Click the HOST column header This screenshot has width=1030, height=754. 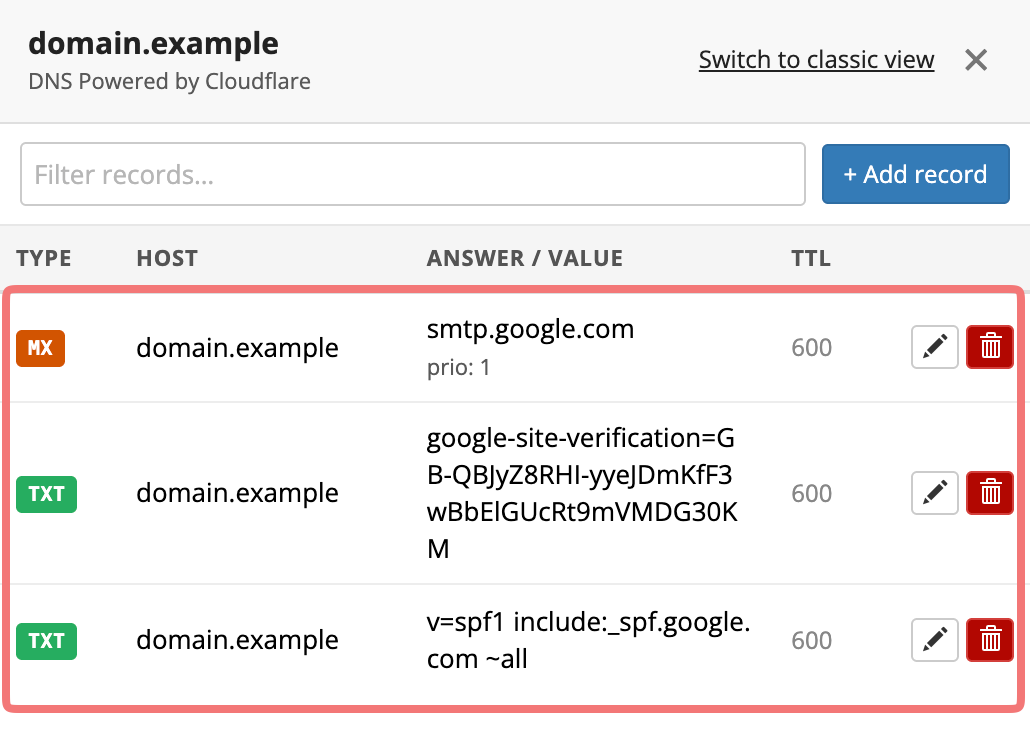167,258
